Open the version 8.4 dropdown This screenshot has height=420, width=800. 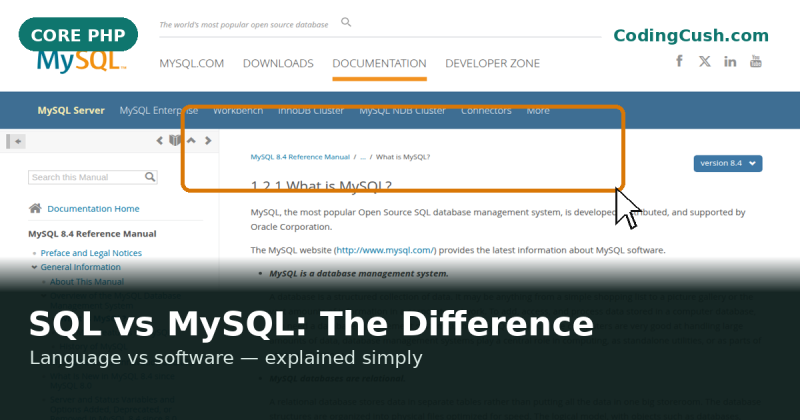coord(728,163)
